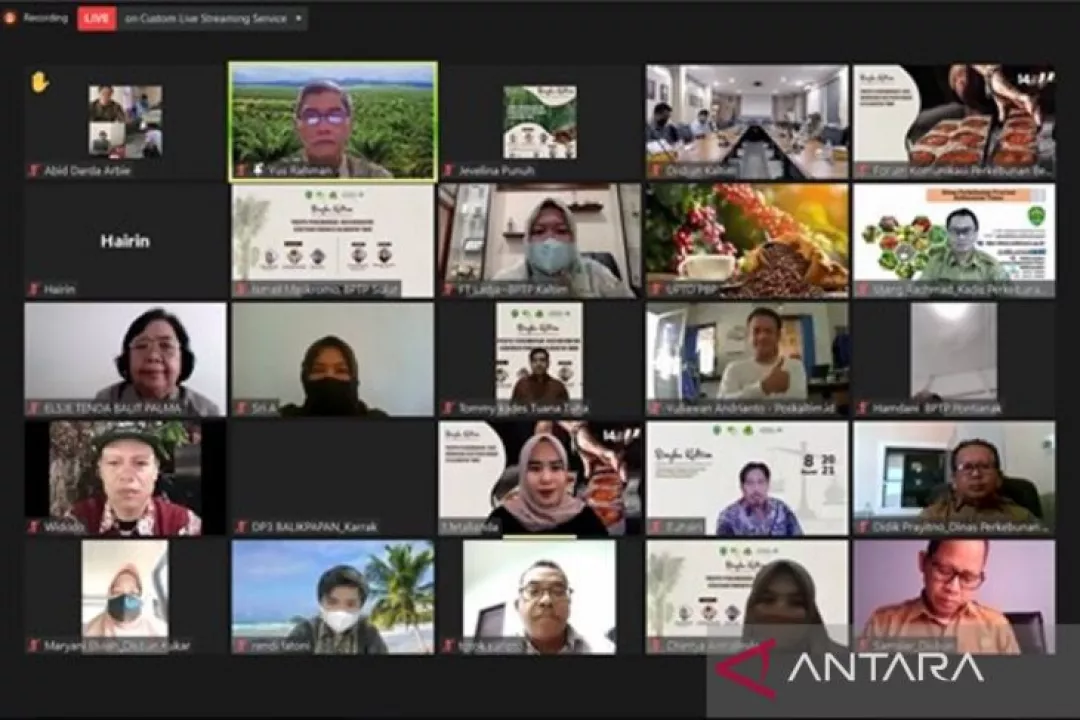This screenshot has height=720, width=1080.
Task: Select the BPTP Sulut participant's poster tile
Action: (333, 241)
